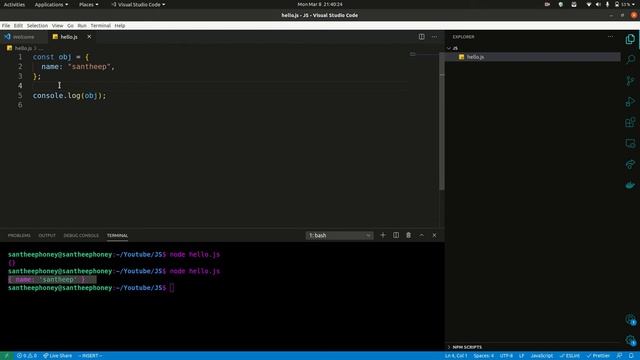Open the Remote Explorer view
The height and width of the screenshot is (360, 640).
(x=630, y=143)
